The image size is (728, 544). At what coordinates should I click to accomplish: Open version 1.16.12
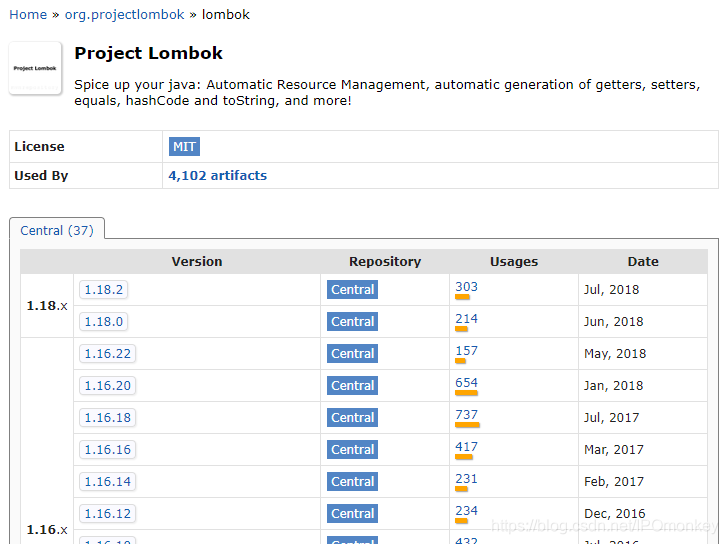click(x=108, y=514)
